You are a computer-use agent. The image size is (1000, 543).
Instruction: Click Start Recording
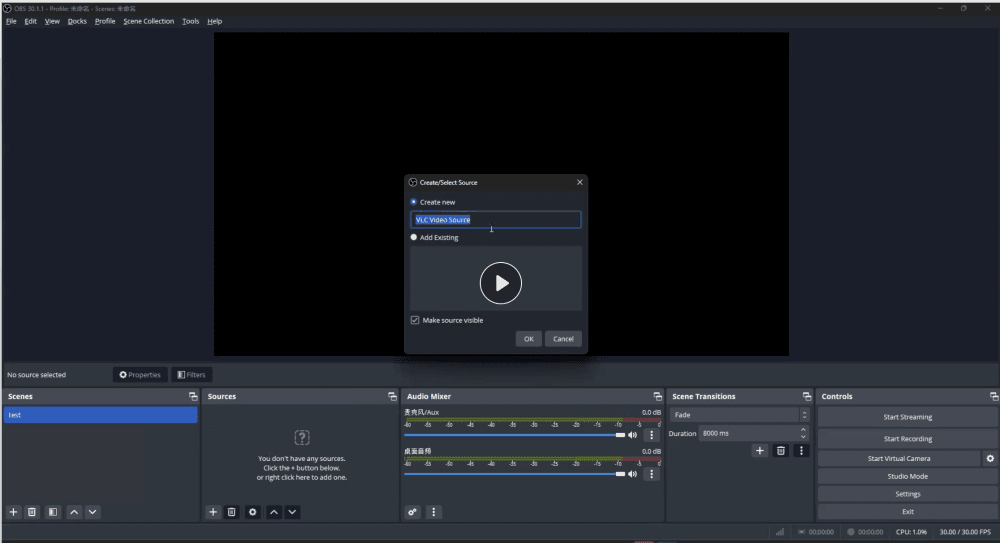[x=908, y=439]
